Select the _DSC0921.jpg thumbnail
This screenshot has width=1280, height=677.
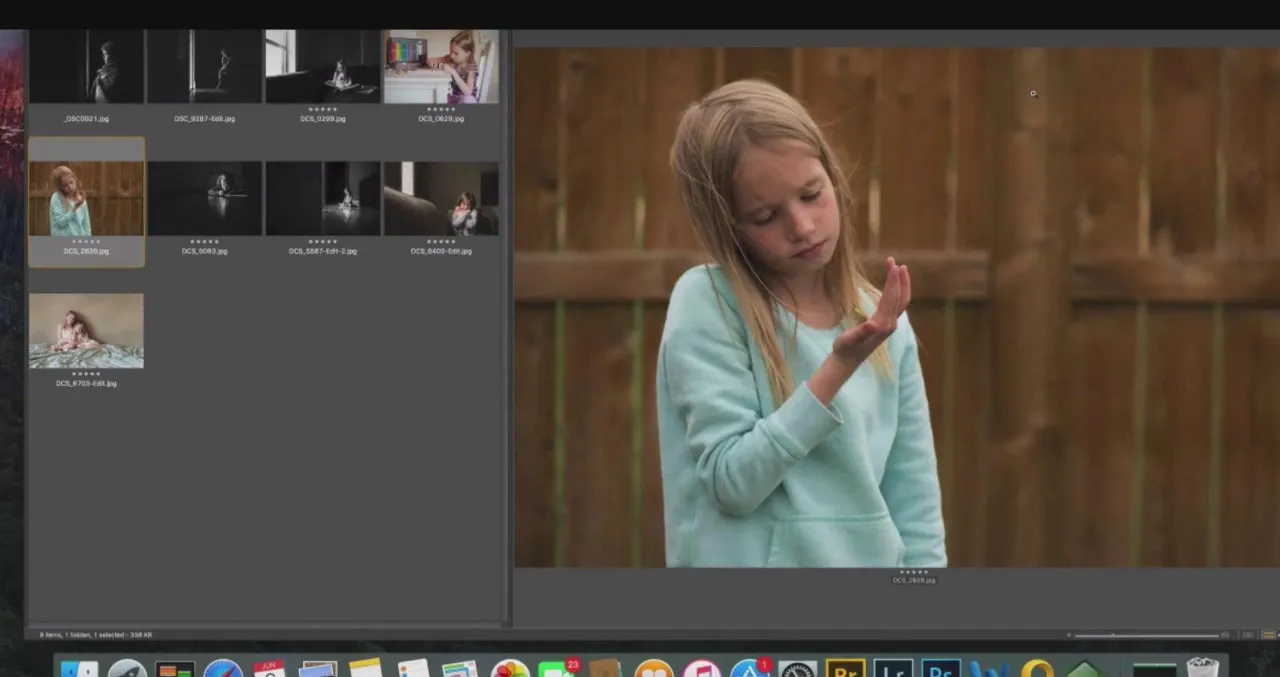click(86, 66)
